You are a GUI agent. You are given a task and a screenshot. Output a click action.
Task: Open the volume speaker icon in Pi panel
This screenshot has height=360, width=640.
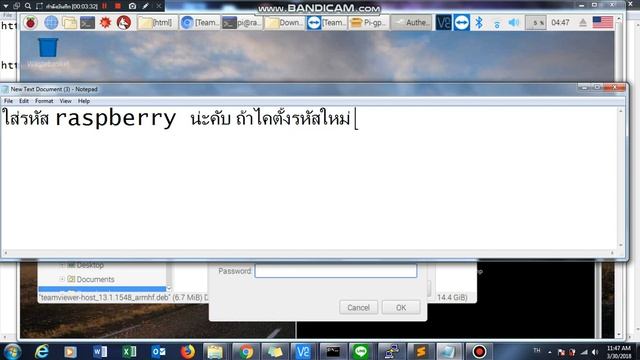[x=514, y=22]
